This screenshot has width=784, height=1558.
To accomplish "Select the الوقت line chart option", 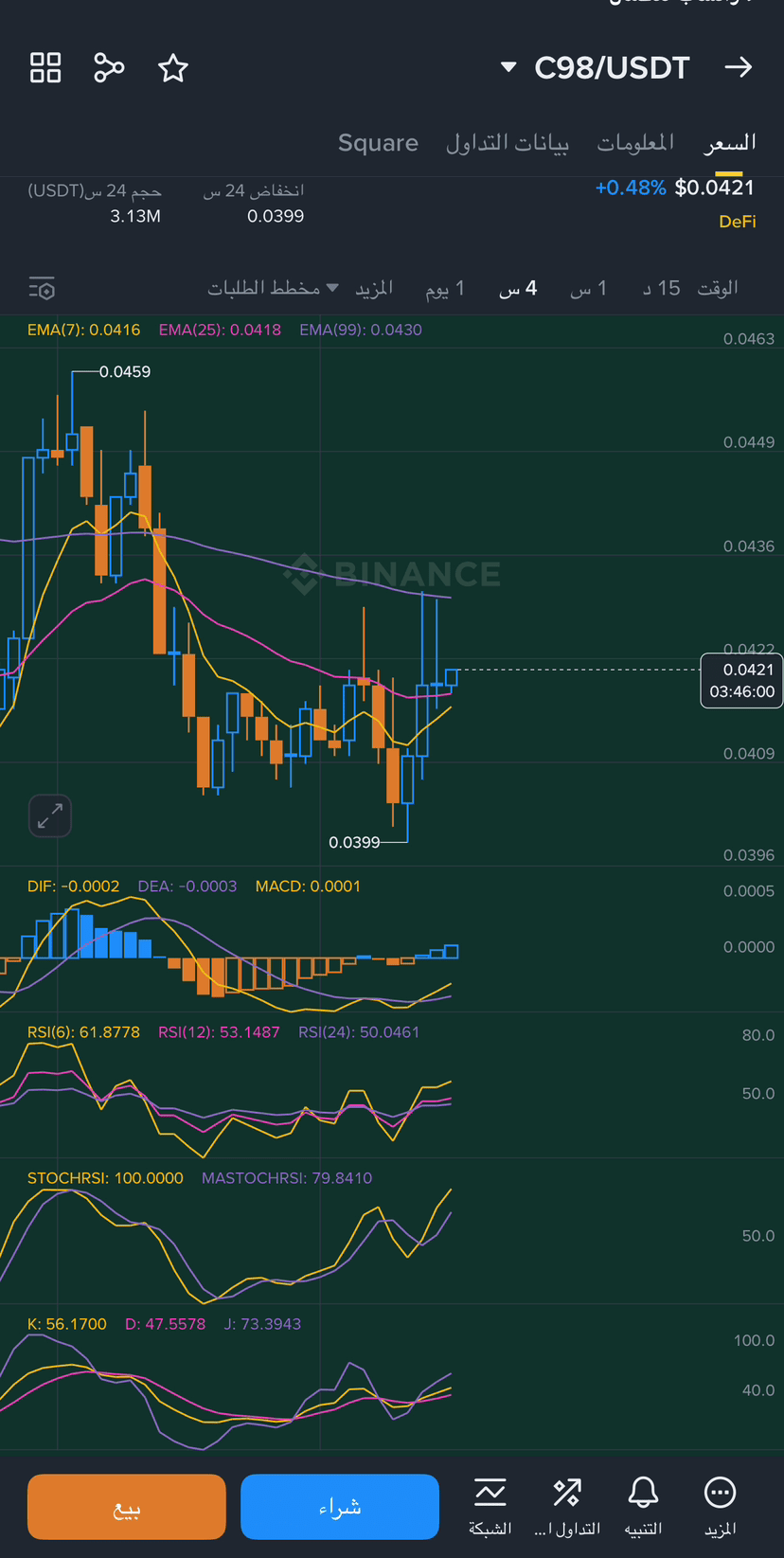I will [x=718, y=288].
